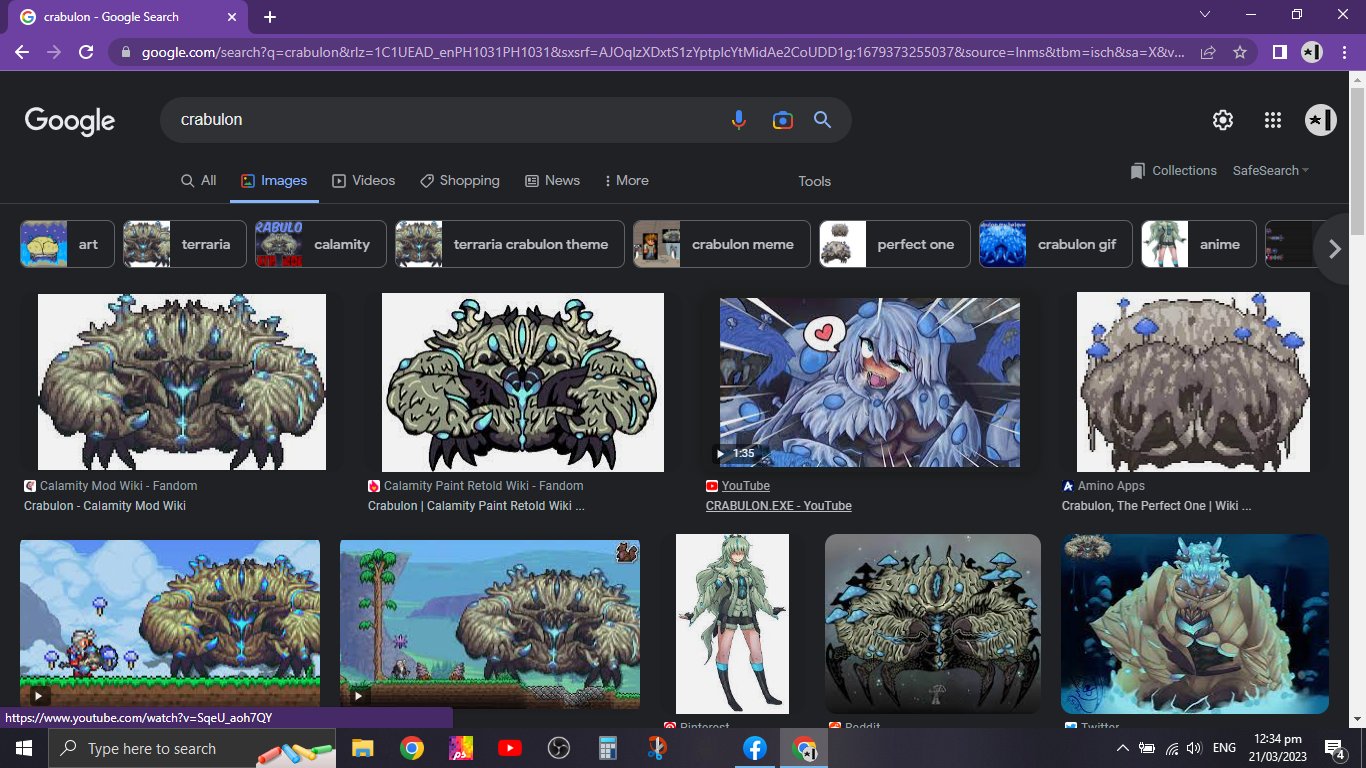Screen dimensions: 1366x768
Task: Open Facebook icon in taskbar
Action: 754,748
